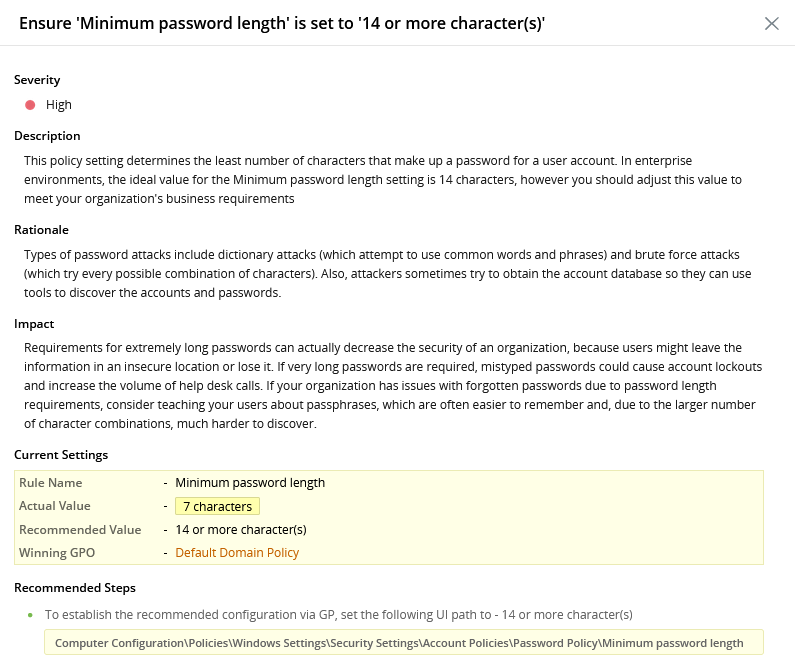
Task: Close the password length policy dialog
Action: click(x=771, y=24)
